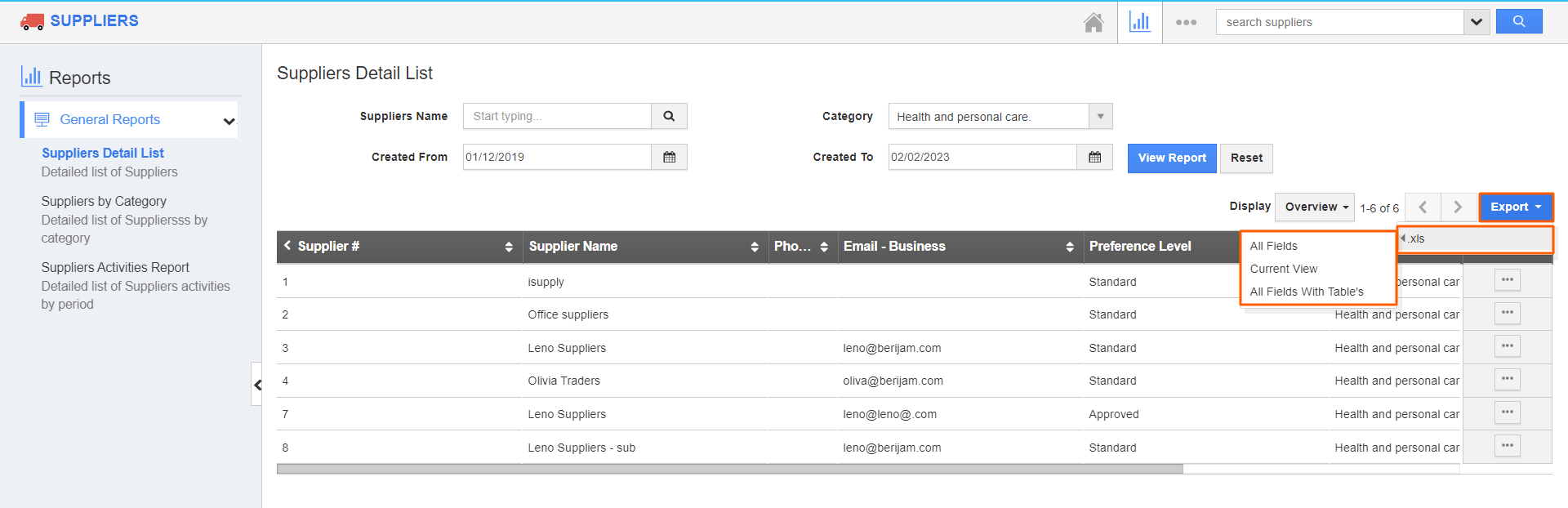
Task: Click the isupply supplier name cell
Action: point(546,282)
